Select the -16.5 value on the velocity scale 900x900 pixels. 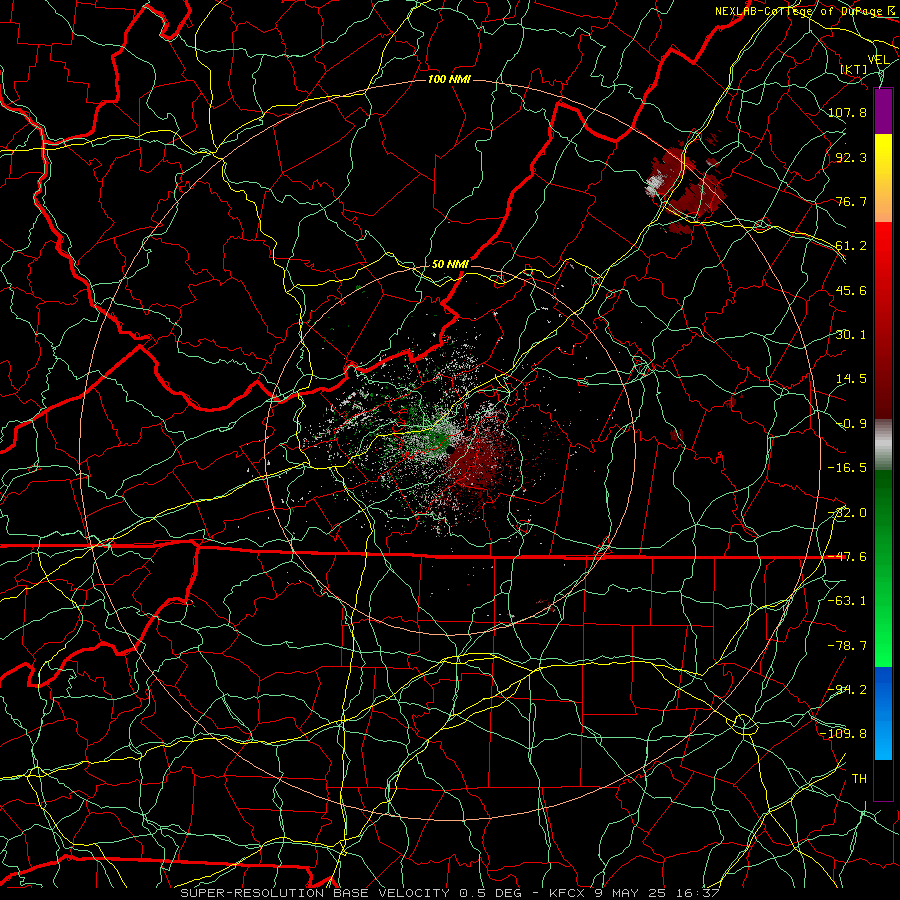[x=847, y=468]
